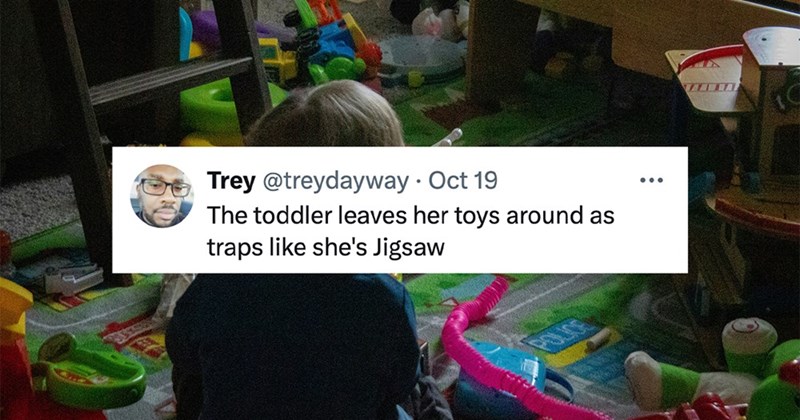
Task: Click the tweet text about toddler toys
Action: click(x=410, y=231)
